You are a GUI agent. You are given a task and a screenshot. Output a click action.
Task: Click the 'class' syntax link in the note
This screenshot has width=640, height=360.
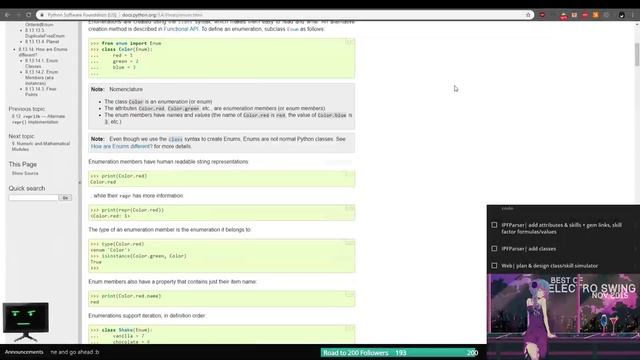tap(176, 139)
